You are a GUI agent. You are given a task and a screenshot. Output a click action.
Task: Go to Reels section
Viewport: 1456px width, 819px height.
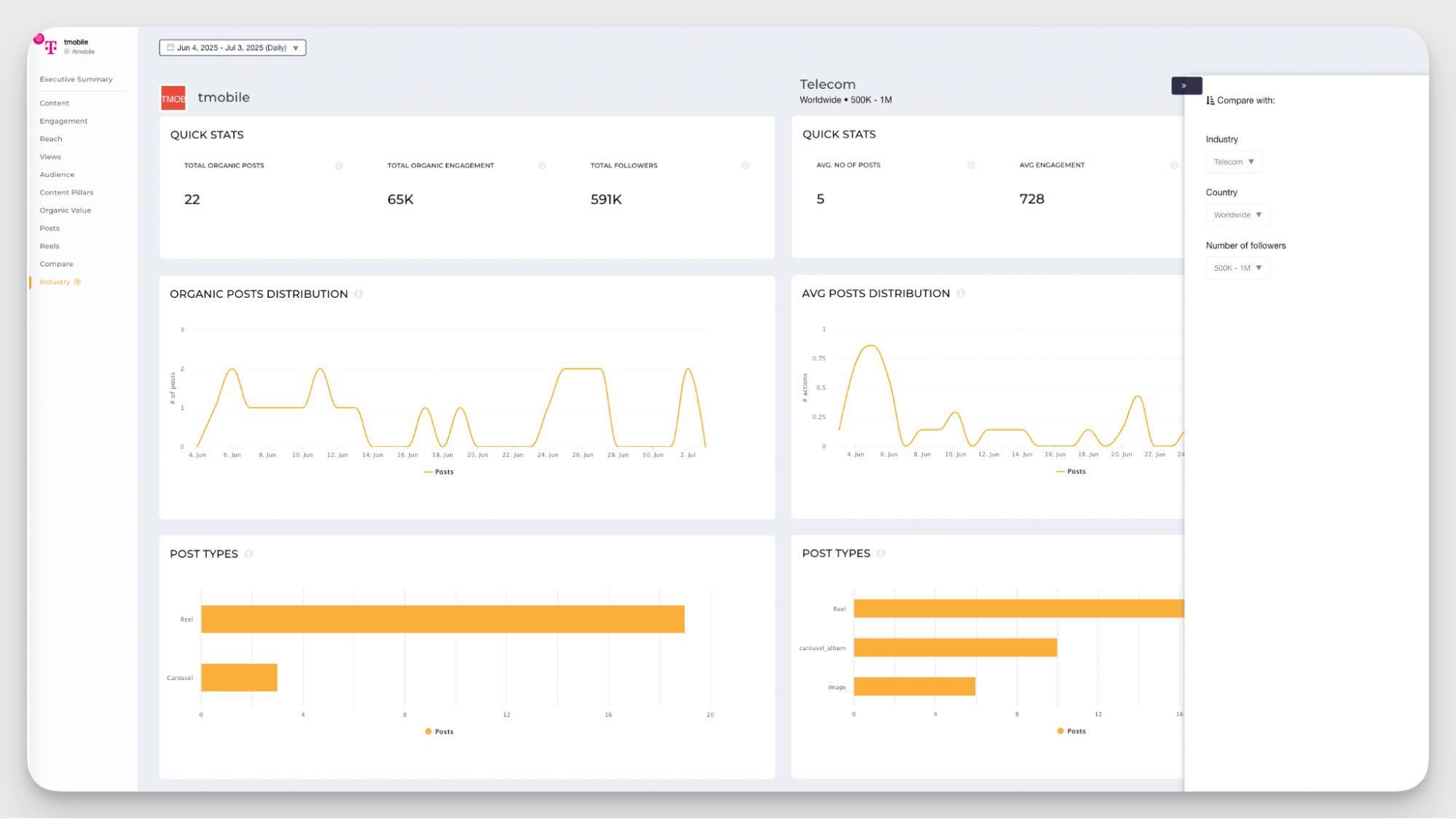pyautogui.click(x=50, y=246)
